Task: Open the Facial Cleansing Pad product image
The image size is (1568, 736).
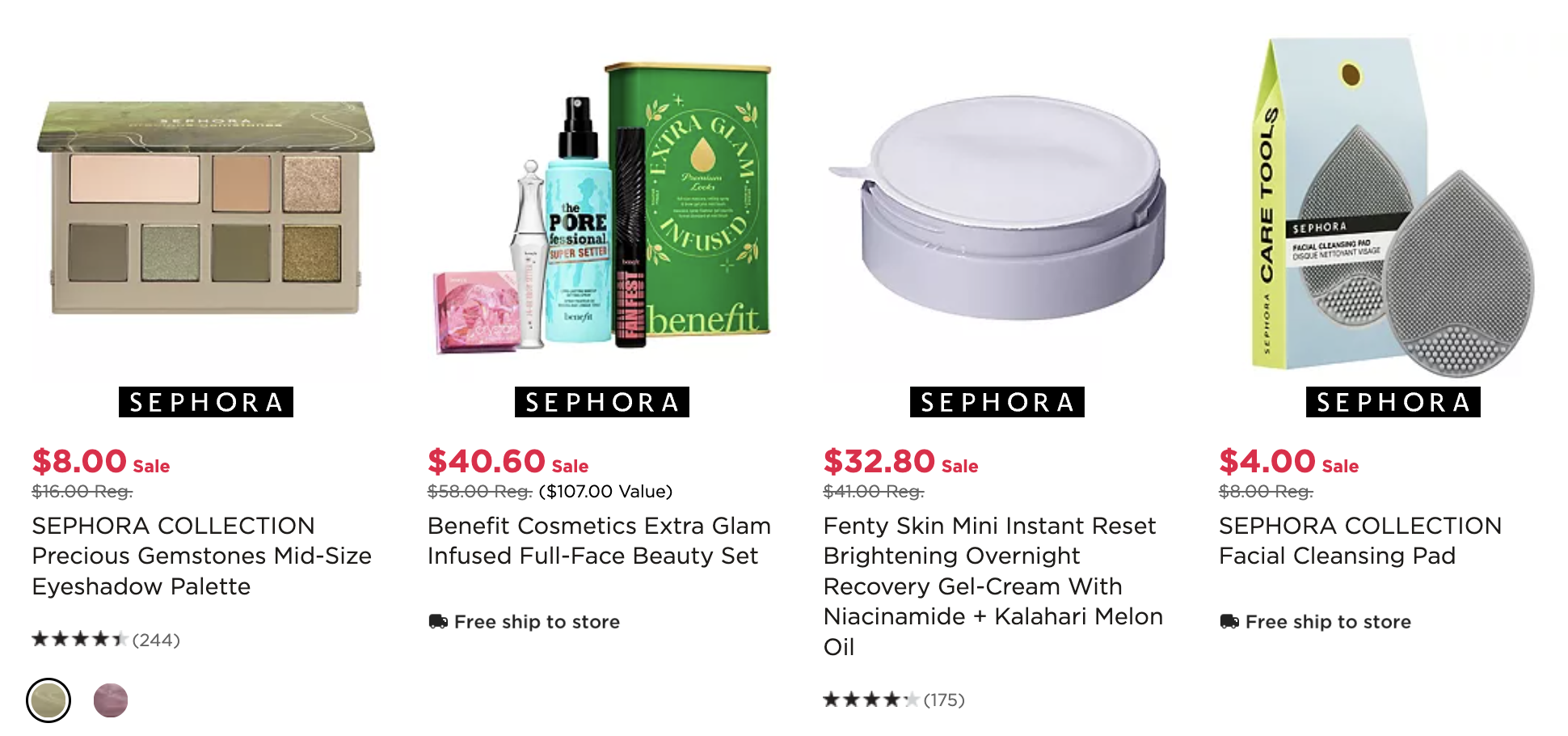Action: point(1393,206)
